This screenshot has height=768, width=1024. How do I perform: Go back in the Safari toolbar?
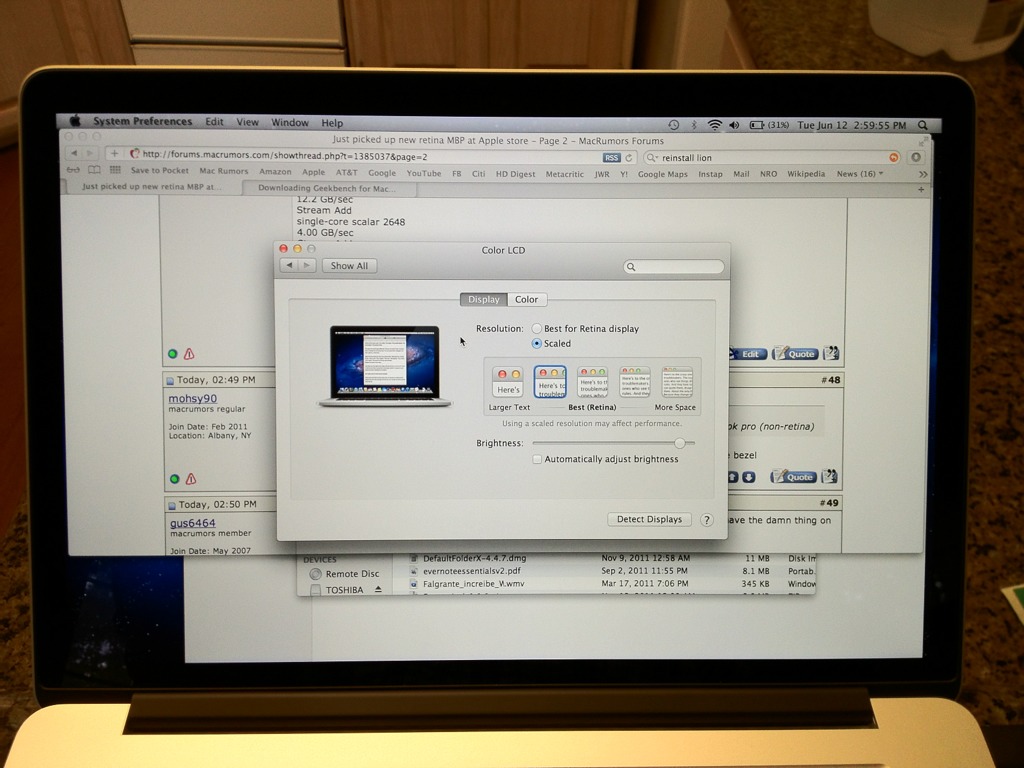[x=74, y=153]
